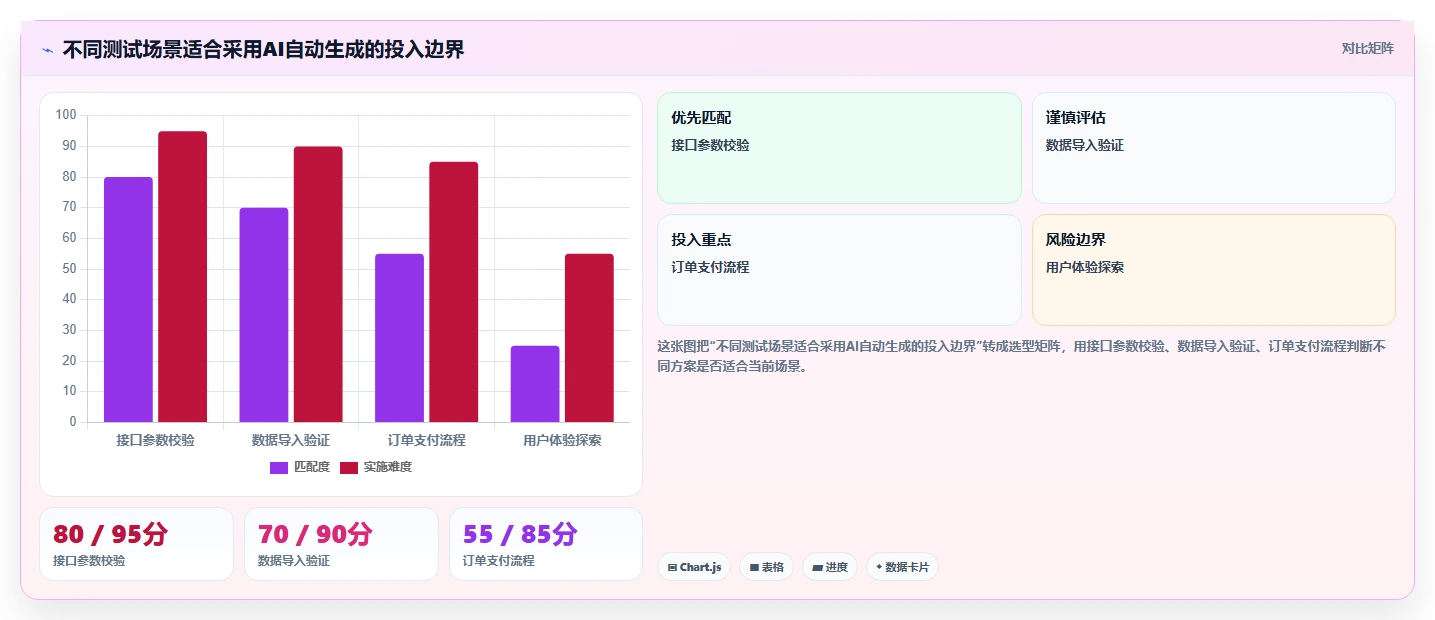Click the 100 y-axis tick value
Viewport: 1435px width, 620px height.
tap(66, 115)
